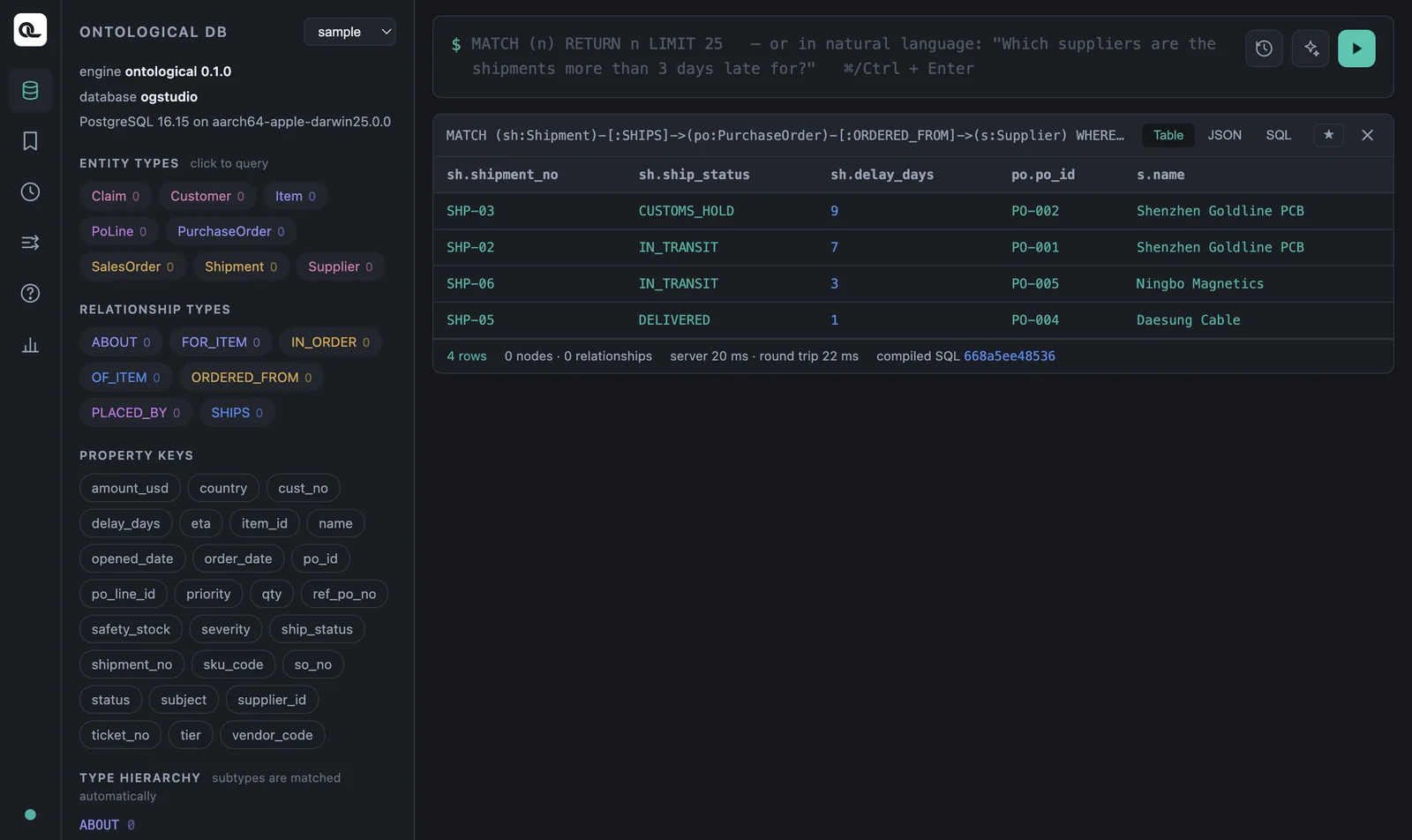Switch result view to Table tab
This screenshot has width=1412, height=840.
pos(1168,135)
